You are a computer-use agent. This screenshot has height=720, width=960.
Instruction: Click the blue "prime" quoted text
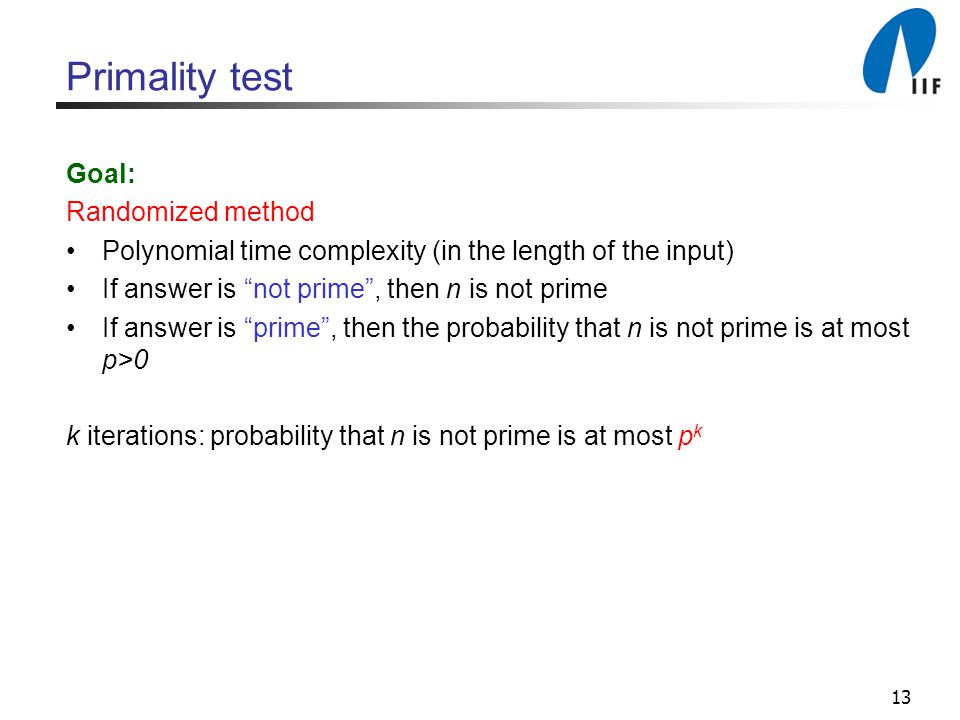click(x=287, y=328)
